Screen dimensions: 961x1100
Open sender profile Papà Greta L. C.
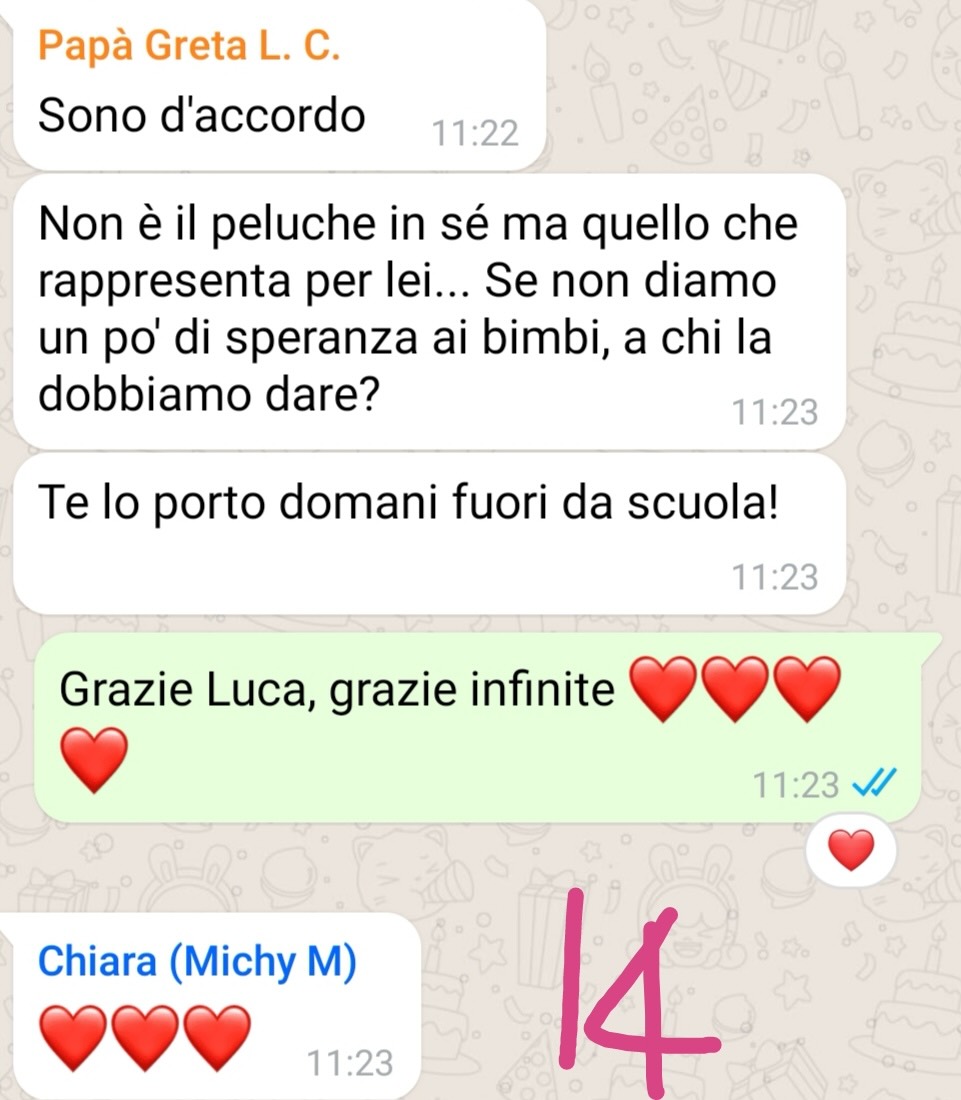(x=189, y=46)
